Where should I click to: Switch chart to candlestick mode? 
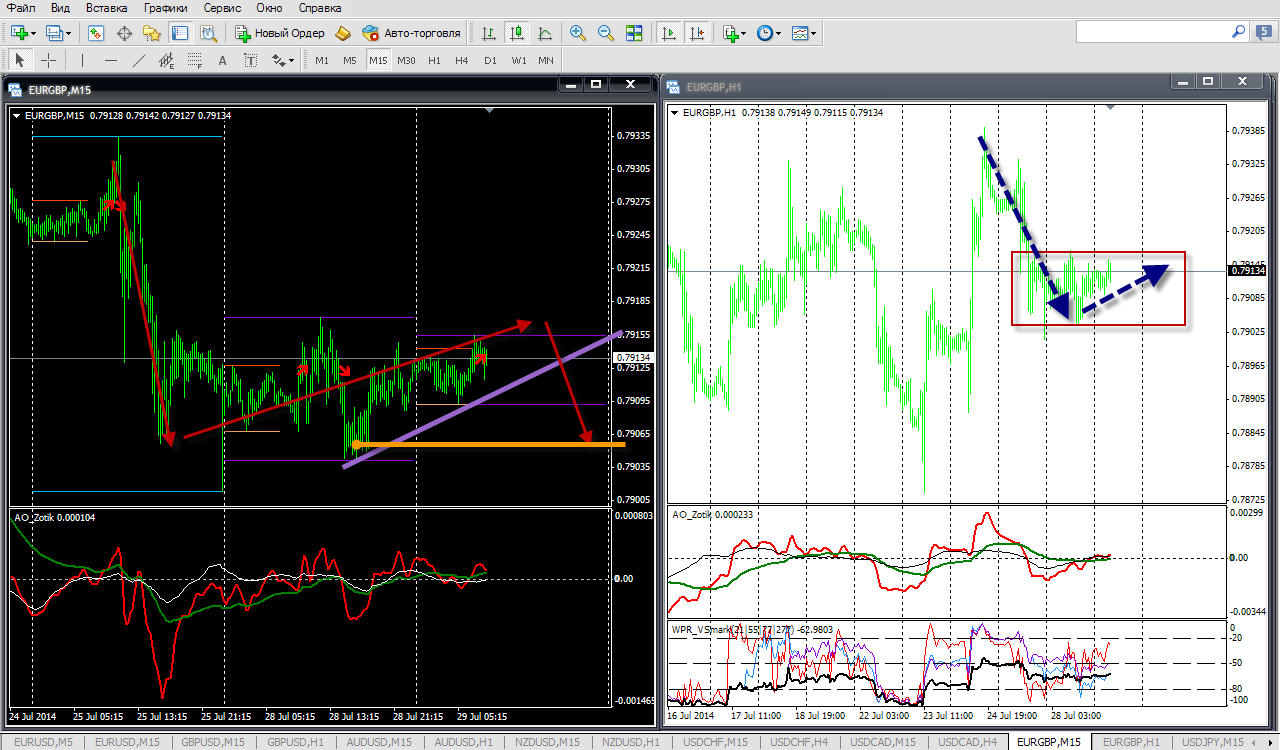click(517, 33)
